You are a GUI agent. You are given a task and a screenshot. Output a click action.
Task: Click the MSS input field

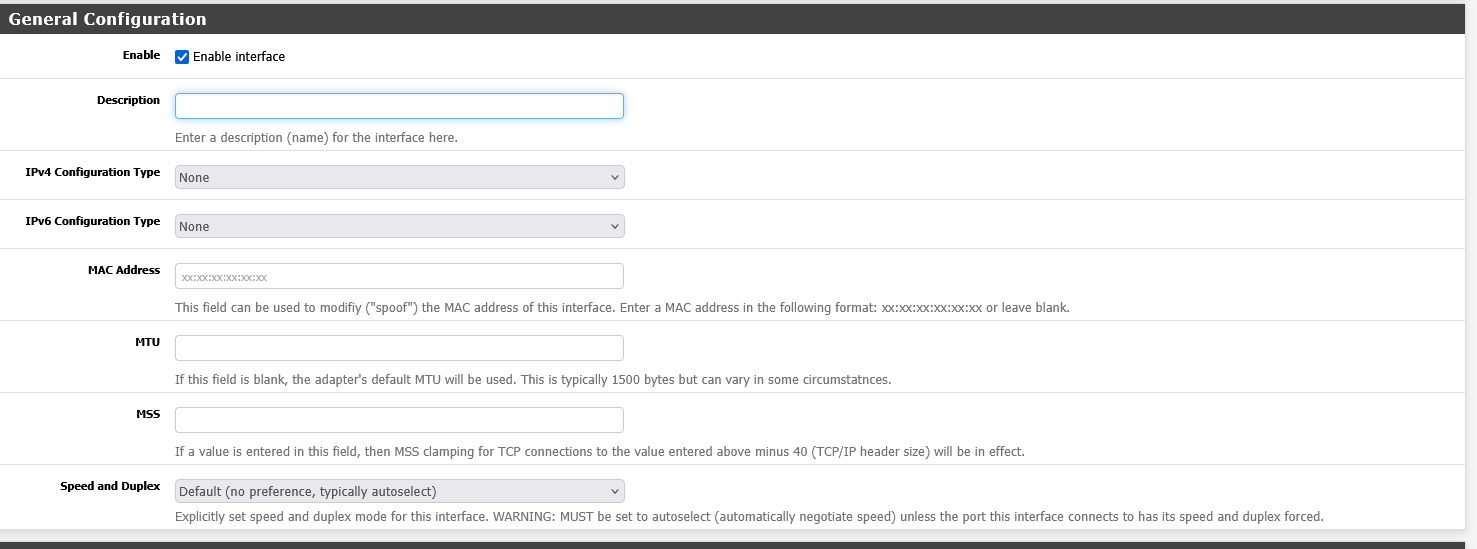tap(399, 420)
